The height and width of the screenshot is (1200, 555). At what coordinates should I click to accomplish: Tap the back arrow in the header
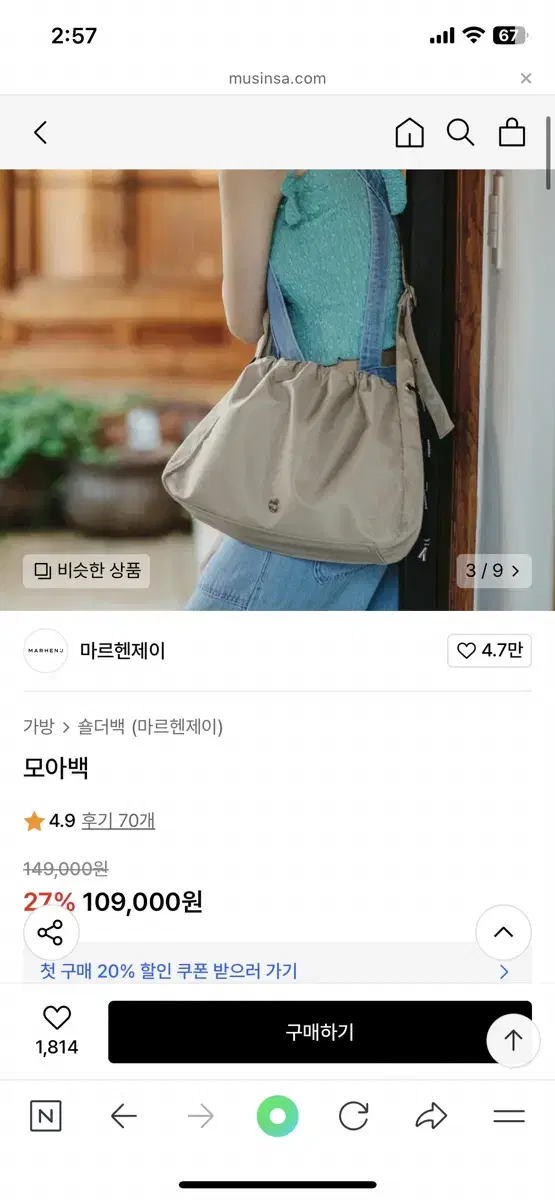(40, 132)
